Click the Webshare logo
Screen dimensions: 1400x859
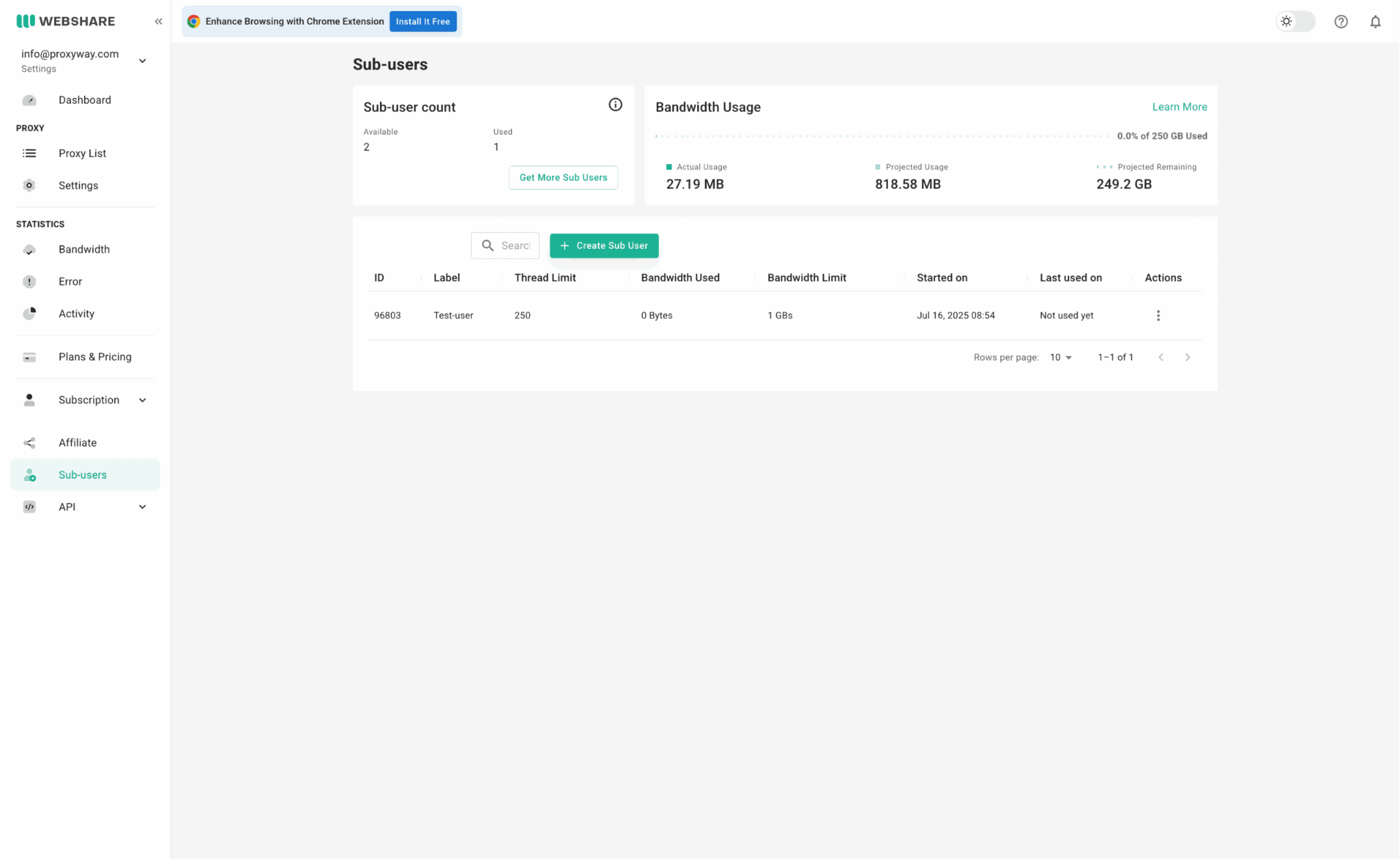[66, 21]
